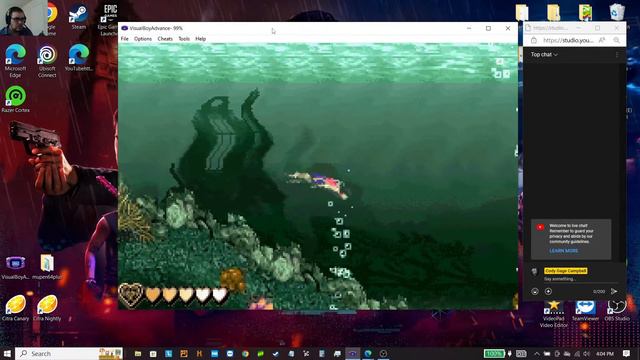Minimize the VisualBoyAdvance window

(469, 28)
